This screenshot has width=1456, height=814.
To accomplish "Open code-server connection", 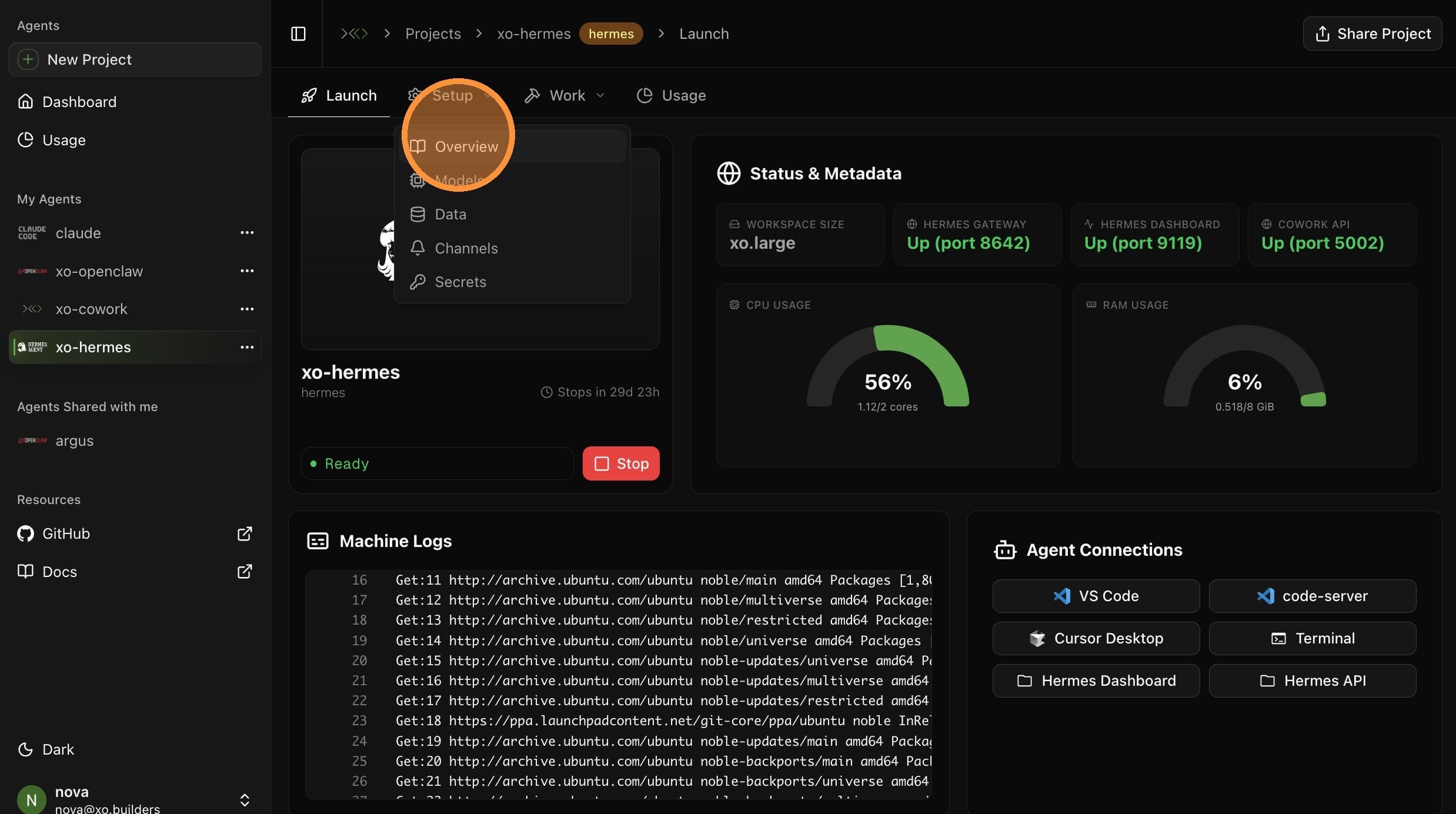I will [x=1313, y=596].
